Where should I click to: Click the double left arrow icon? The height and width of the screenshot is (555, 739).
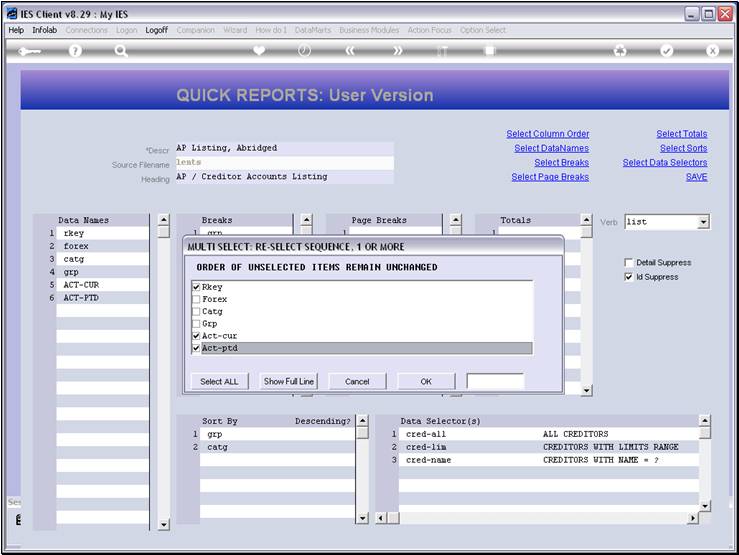pos(350,51)
